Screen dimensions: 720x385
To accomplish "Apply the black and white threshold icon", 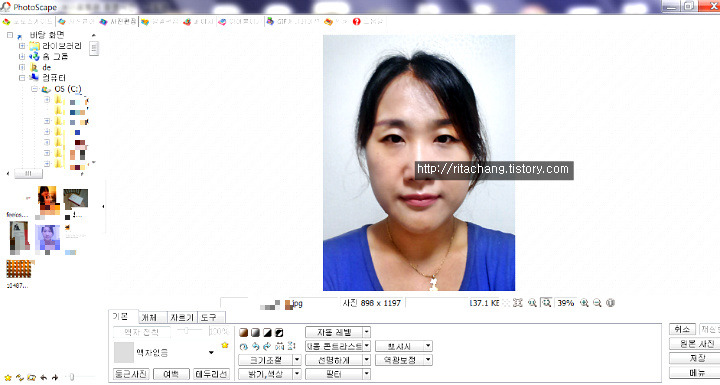I will pyautogui.click(x=267, y=332).
